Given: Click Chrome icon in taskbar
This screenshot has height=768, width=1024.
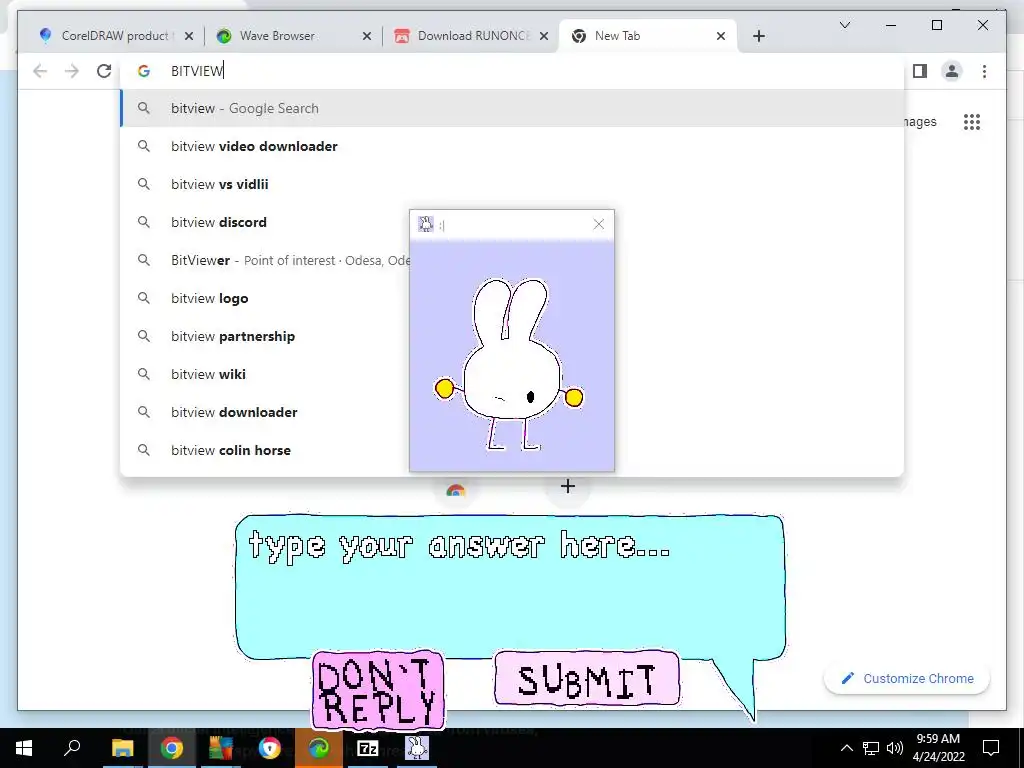Looking at the screenshot, I should [172, 748].
